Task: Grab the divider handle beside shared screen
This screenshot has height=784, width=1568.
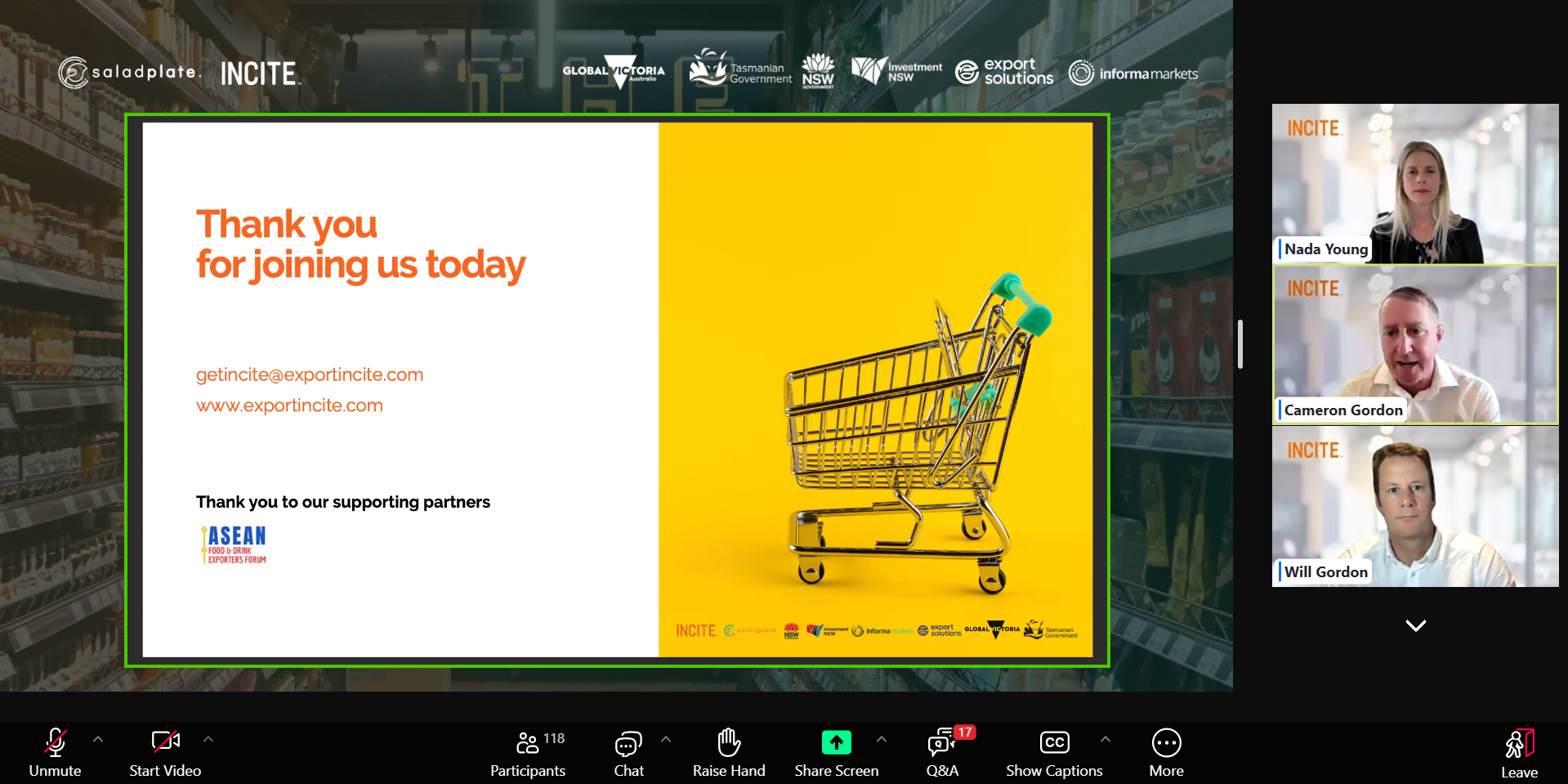Action: pyautogui.click(x=1240, y=344)
